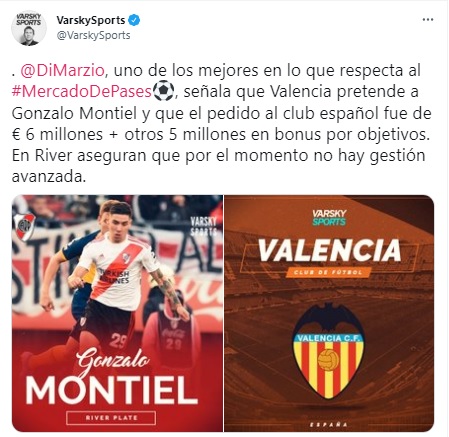Open the Gonzalo Montiel image

[117, 313]
